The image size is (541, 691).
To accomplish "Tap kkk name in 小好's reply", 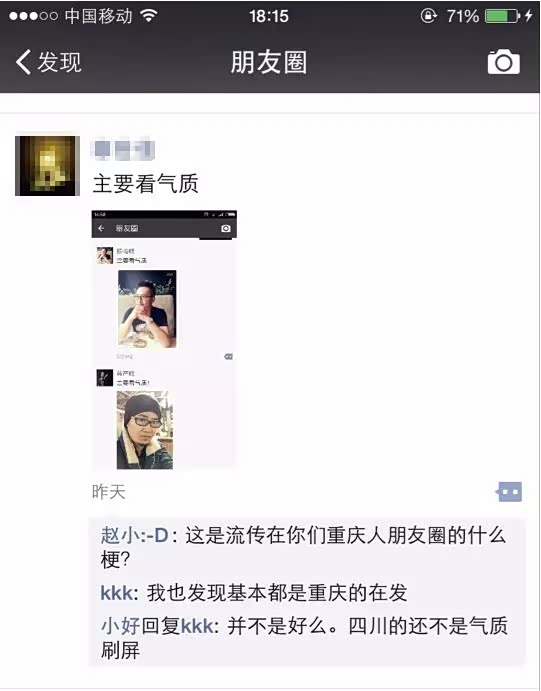I will pyautogui.click(x=197, y=626).
